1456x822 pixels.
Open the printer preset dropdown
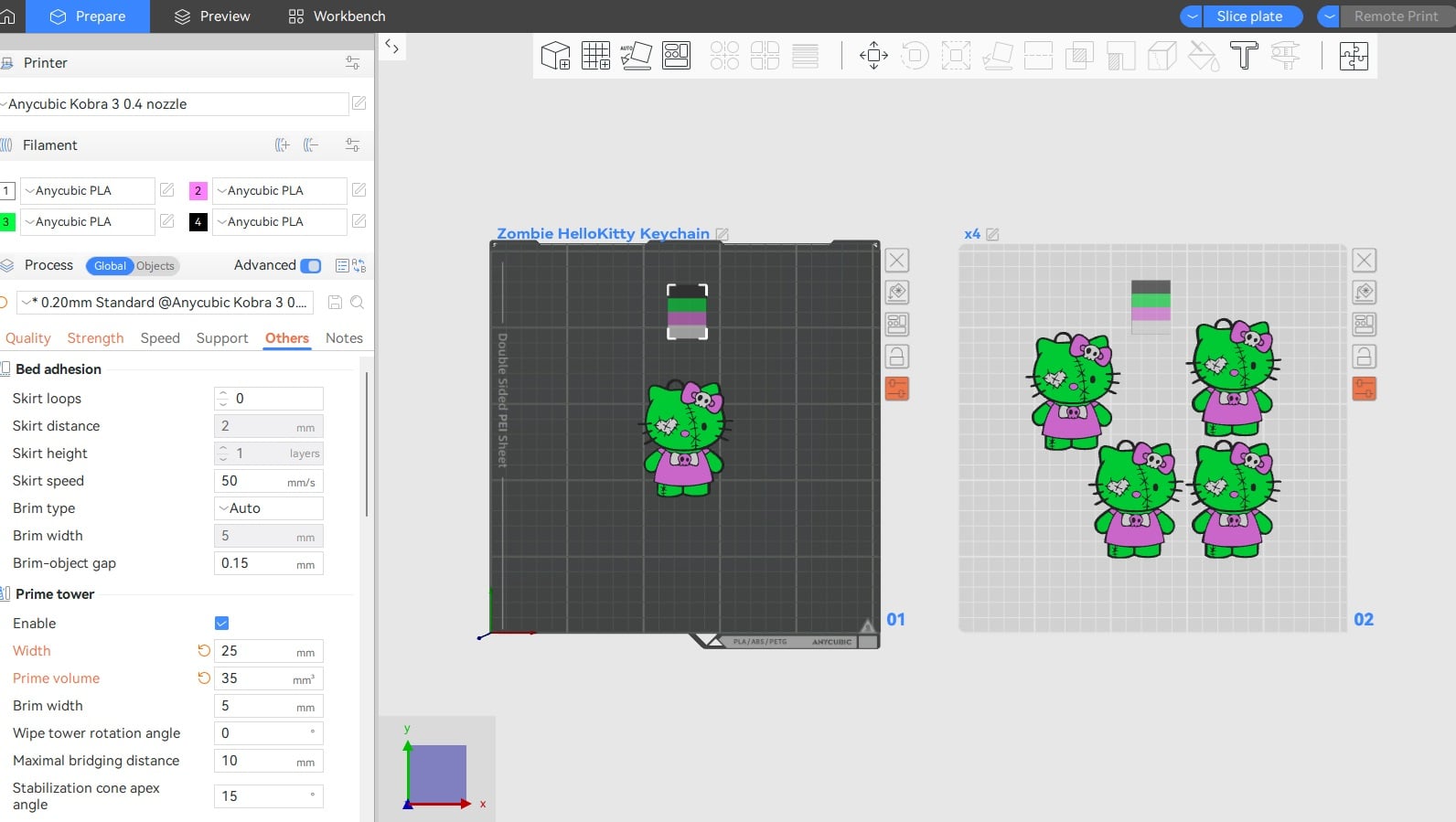point(174,104)
